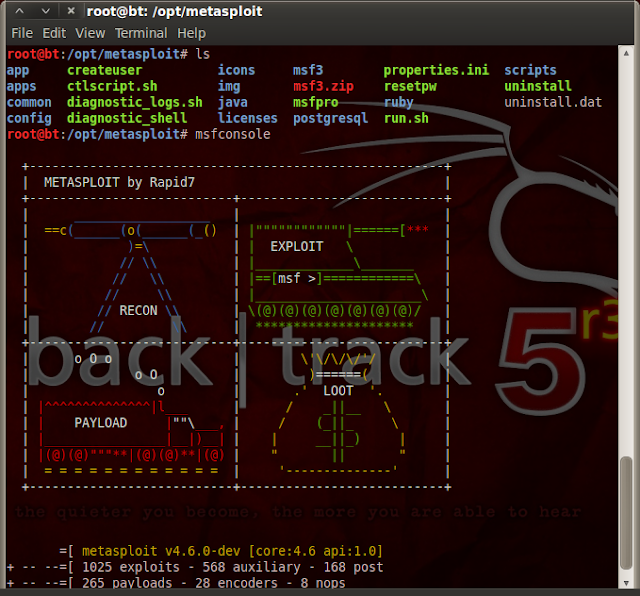This screenshot has height=596, width=640.
Task: Open the Help menu
Action: pos(191,33)
